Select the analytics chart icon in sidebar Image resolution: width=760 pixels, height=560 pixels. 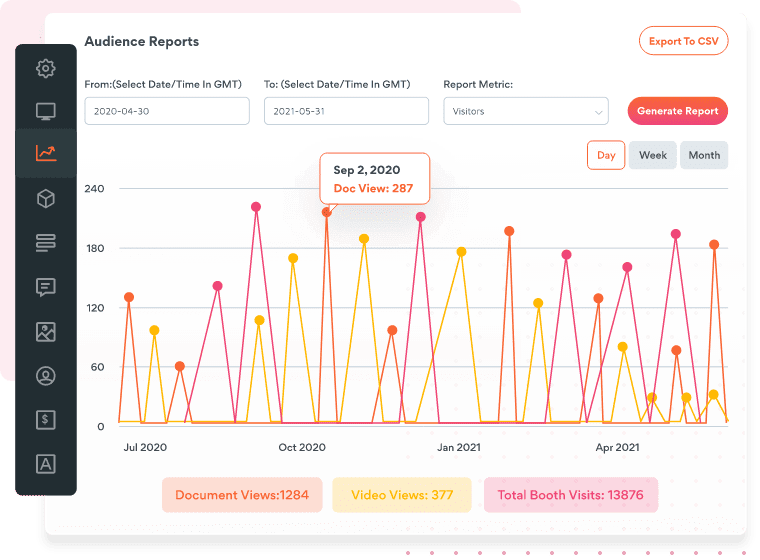pyautogui.click(x=45, y=153)
